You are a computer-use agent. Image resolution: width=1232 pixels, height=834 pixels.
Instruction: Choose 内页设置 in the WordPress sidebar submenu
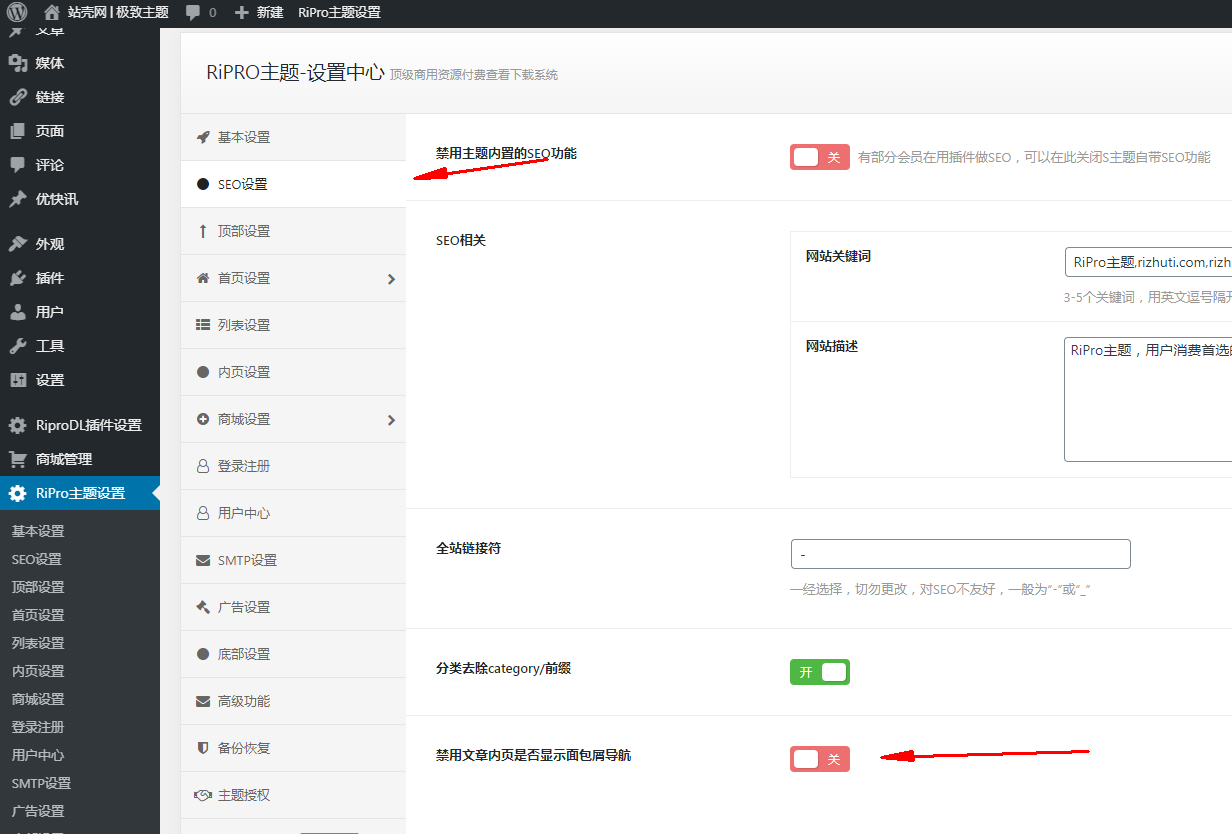[x=38, y=671]
